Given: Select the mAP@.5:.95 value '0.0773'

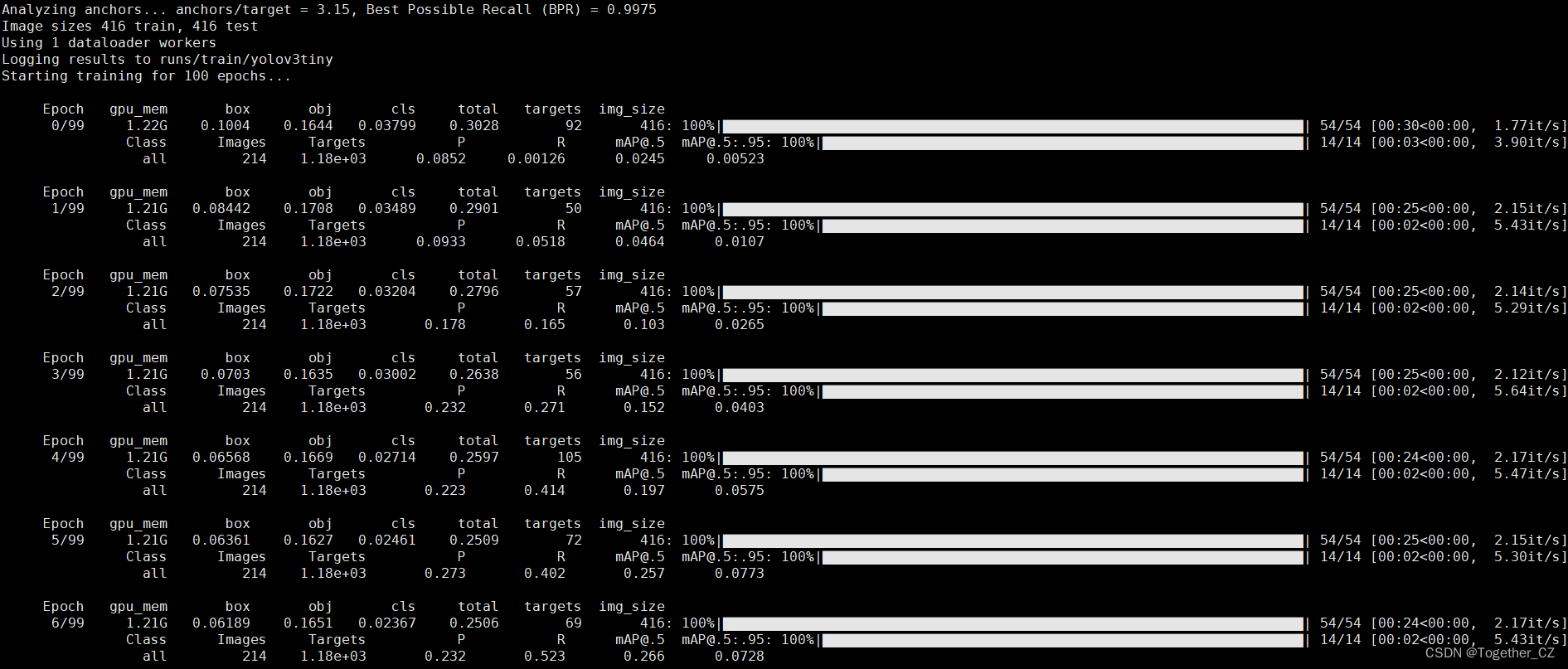Looking at the screenshot, I should [740, 574].
